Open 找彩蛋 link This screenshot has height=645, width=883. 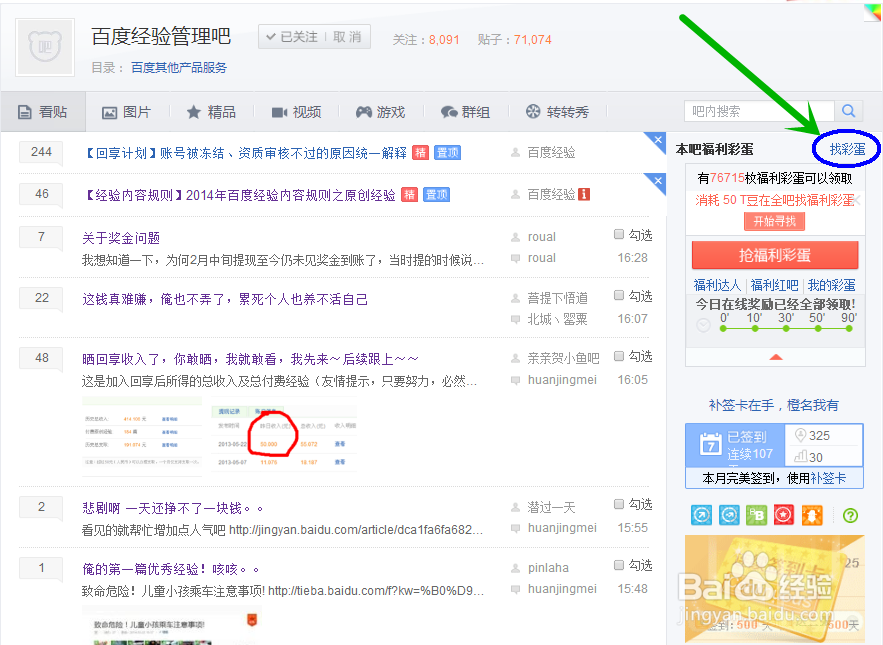click(848, 149)
